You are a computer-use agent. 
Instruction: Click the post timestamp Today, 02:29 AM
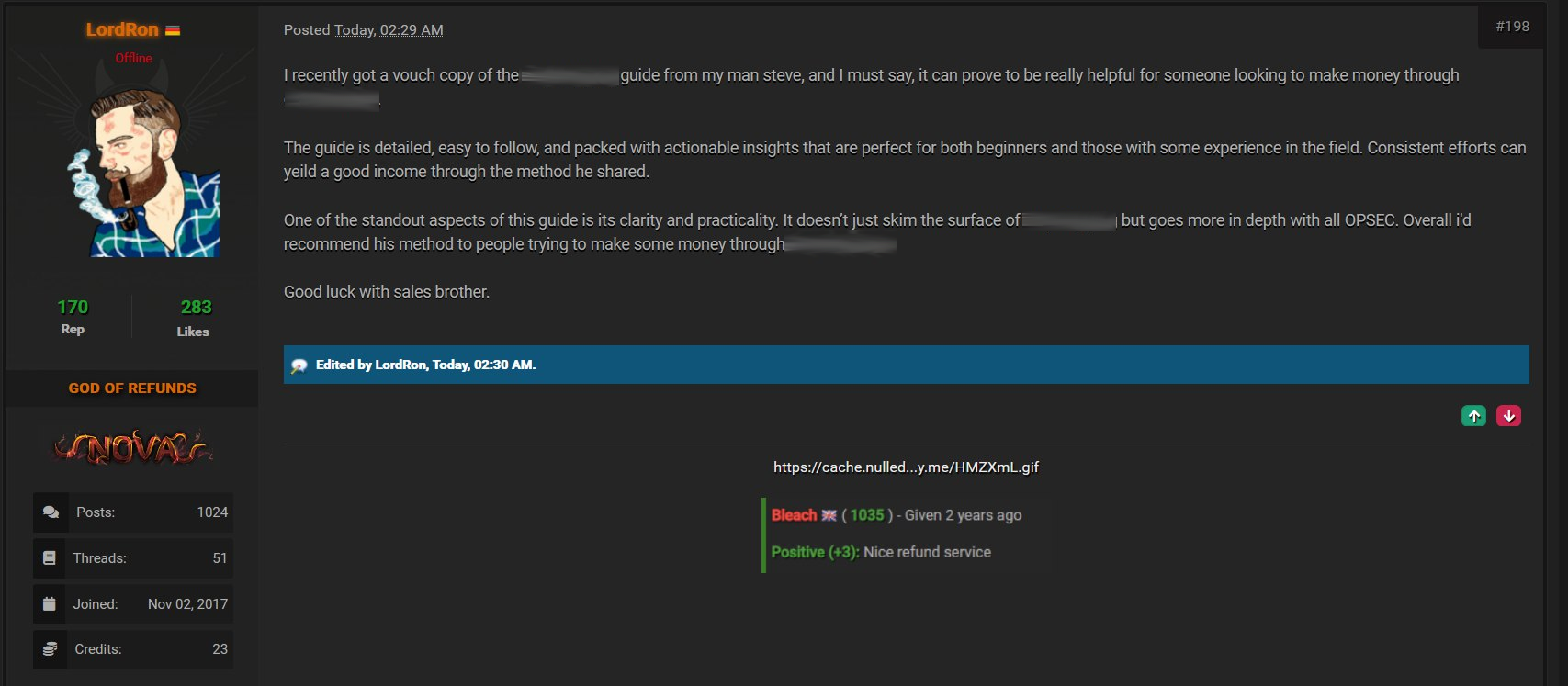pyautogui.click(x=389, y=30)
